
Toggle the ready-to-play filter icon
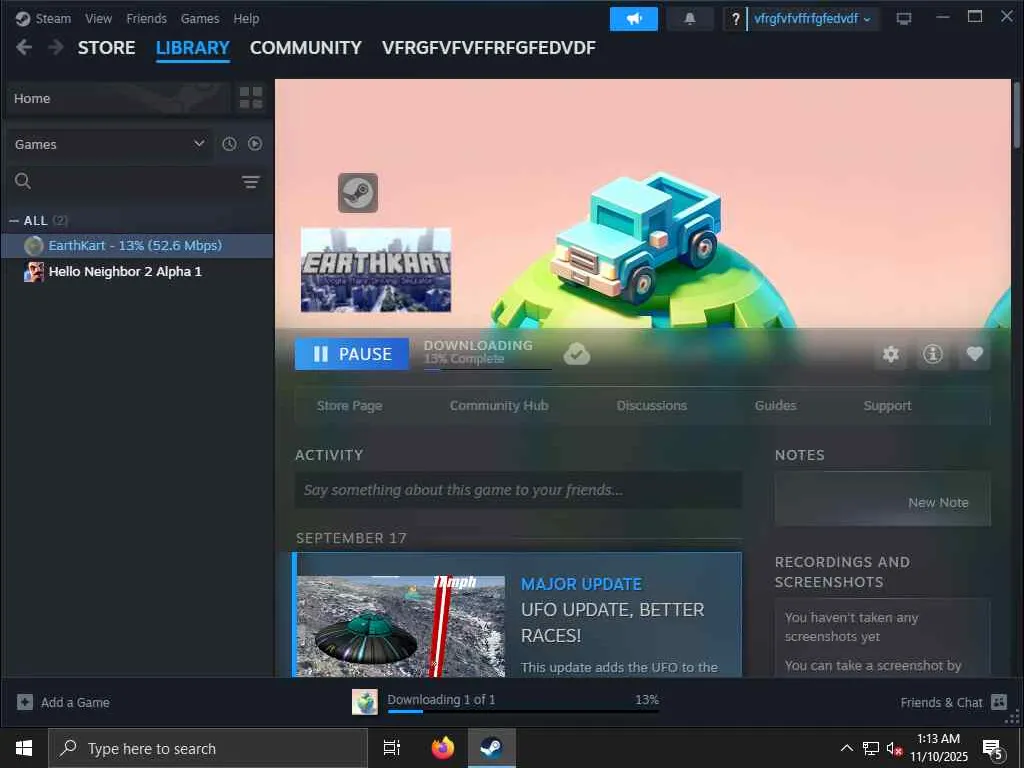point(255,144)
